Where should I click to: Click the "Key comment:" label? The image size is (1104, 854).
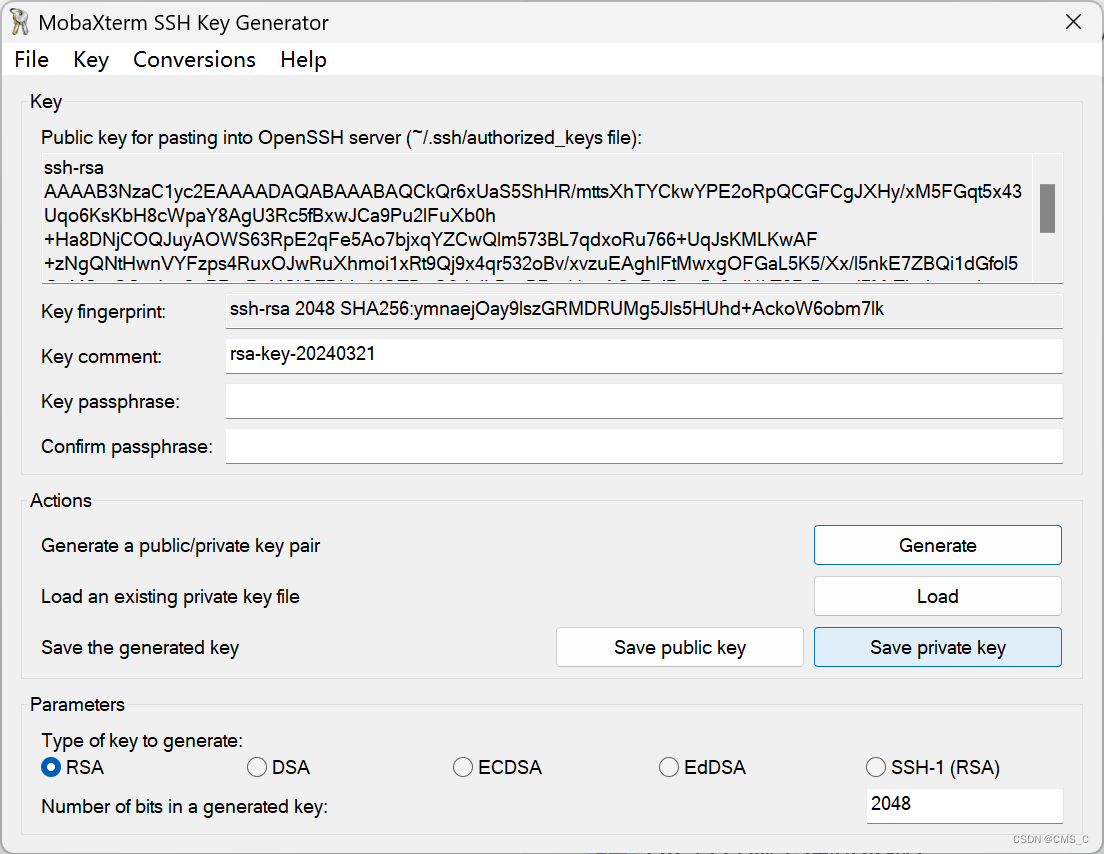click(101, 356)
